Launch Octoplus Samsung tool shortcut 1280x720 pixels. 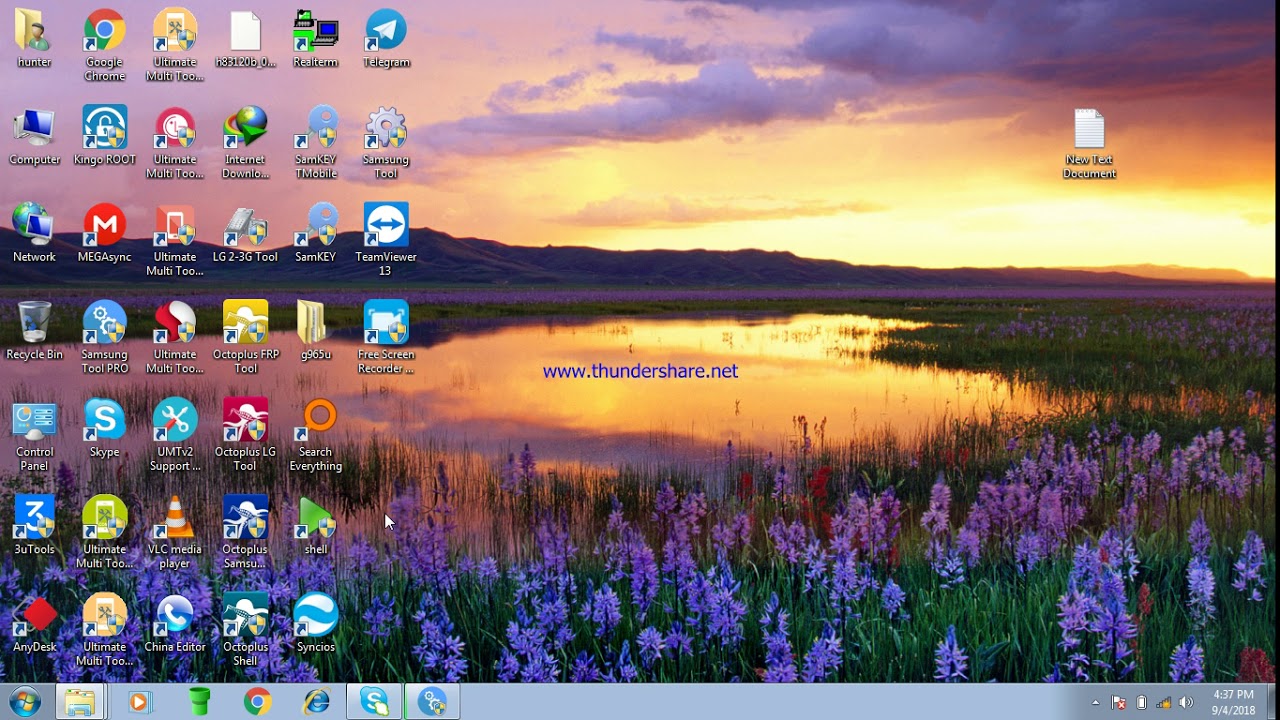click(x=245, y=533)
